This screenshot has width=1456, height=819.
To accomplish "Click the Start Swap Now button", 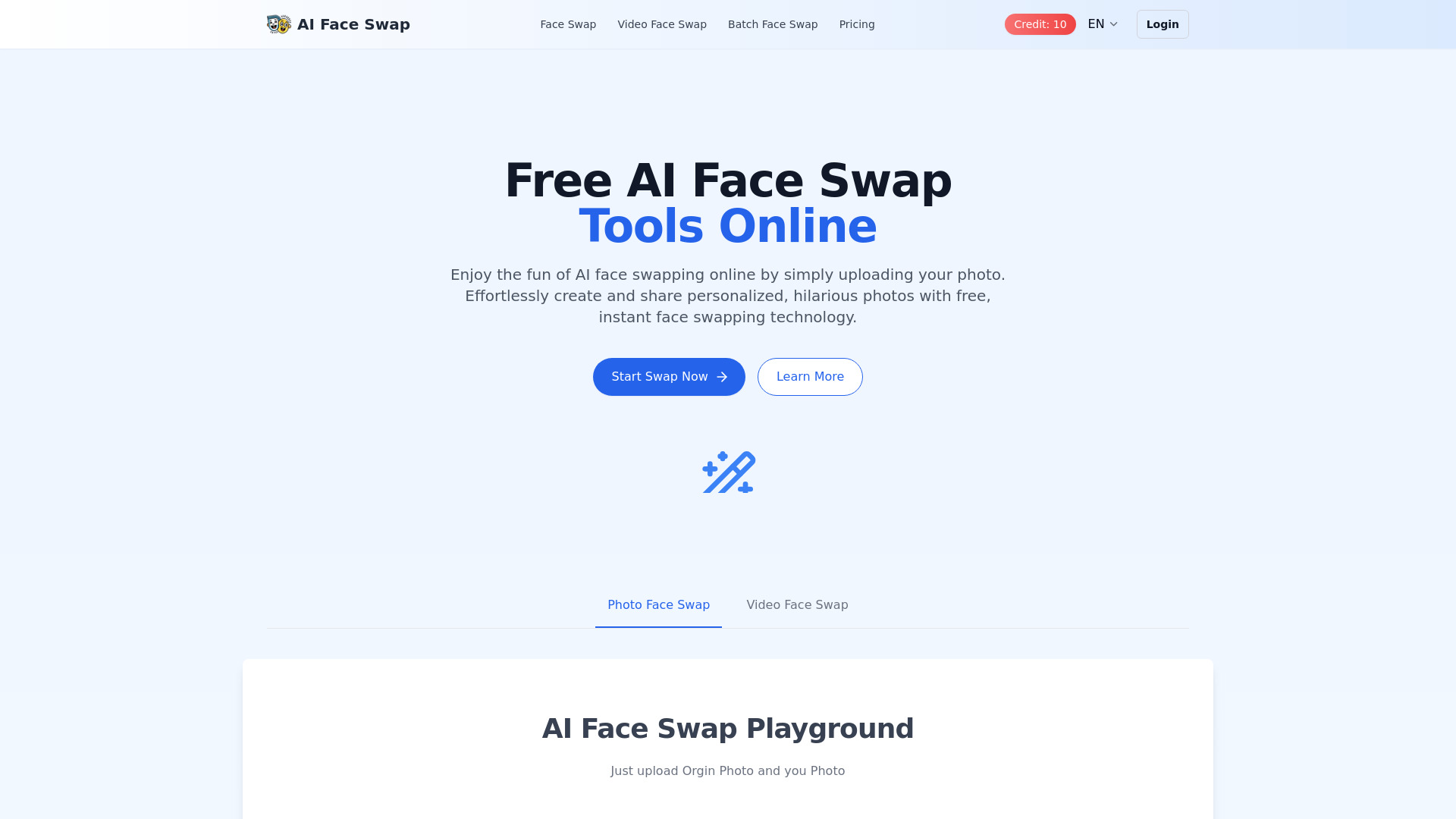I will point(668,376).
